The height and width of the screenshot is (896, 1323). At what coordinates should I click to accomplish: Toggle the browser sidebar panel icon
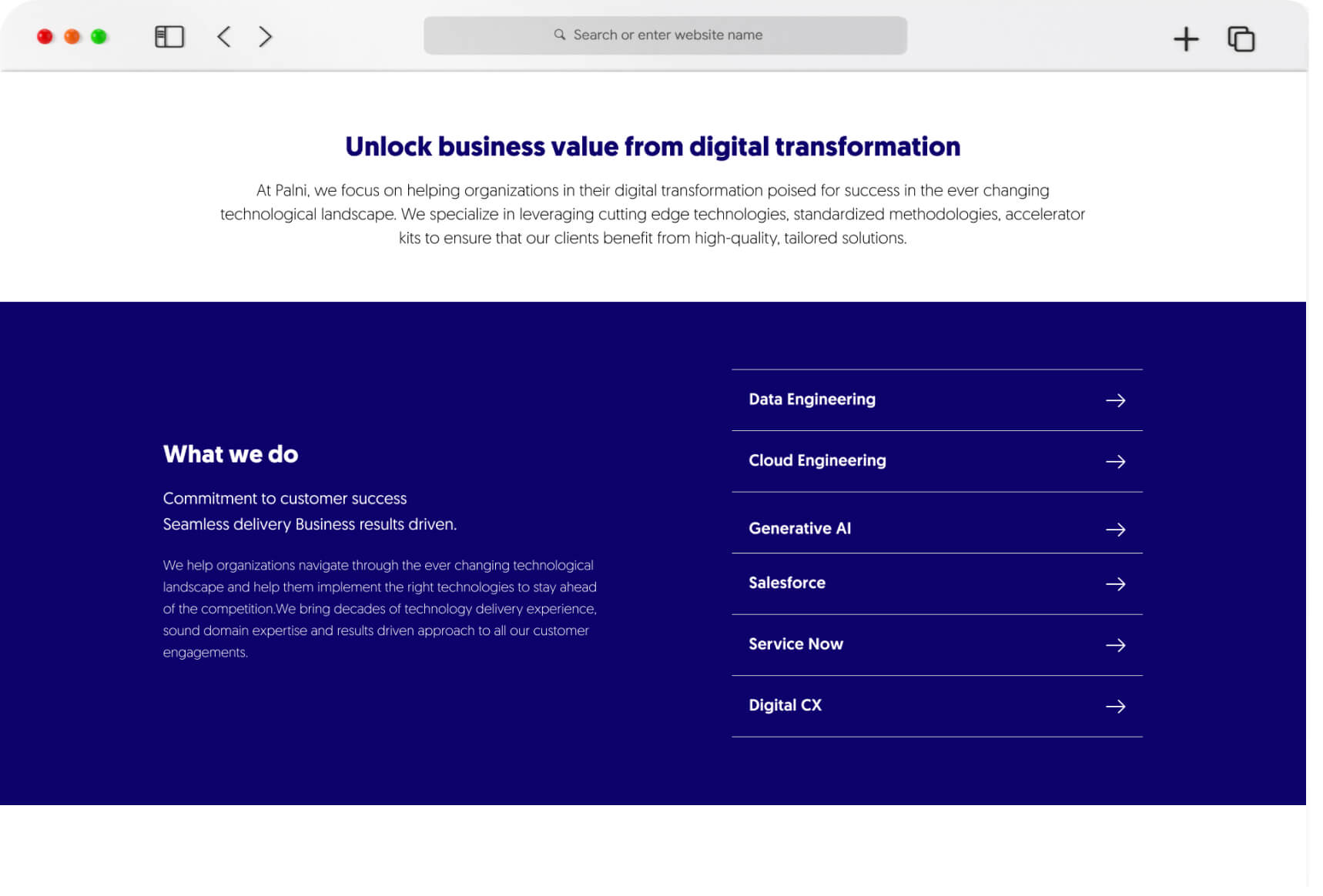click(169, 36)
